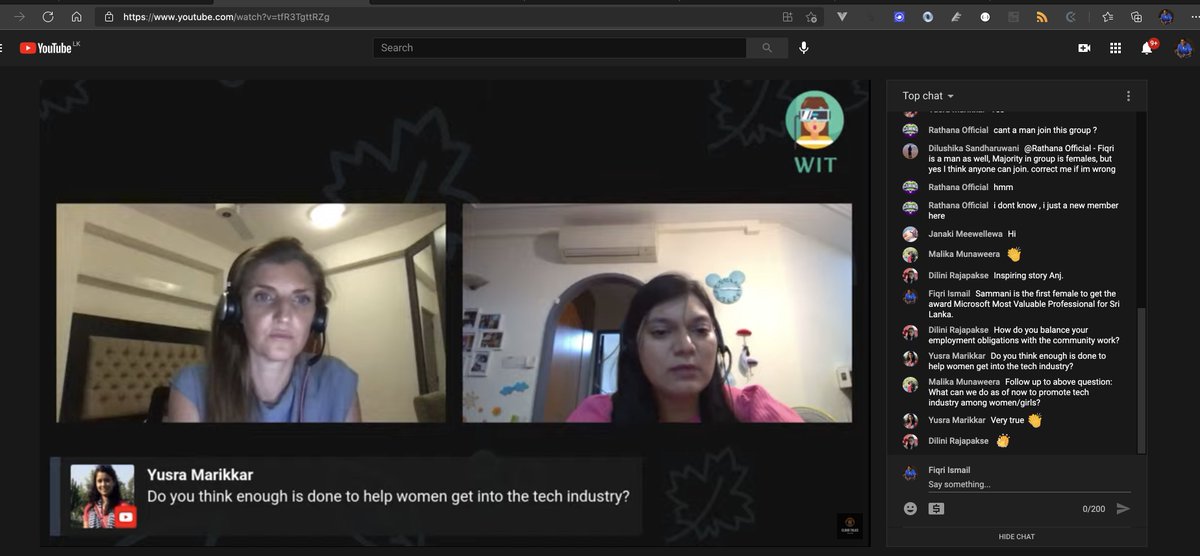Viewport: 1200px width, 556px height.
Task: Open the browser home page icon
Action: [77, 17]
